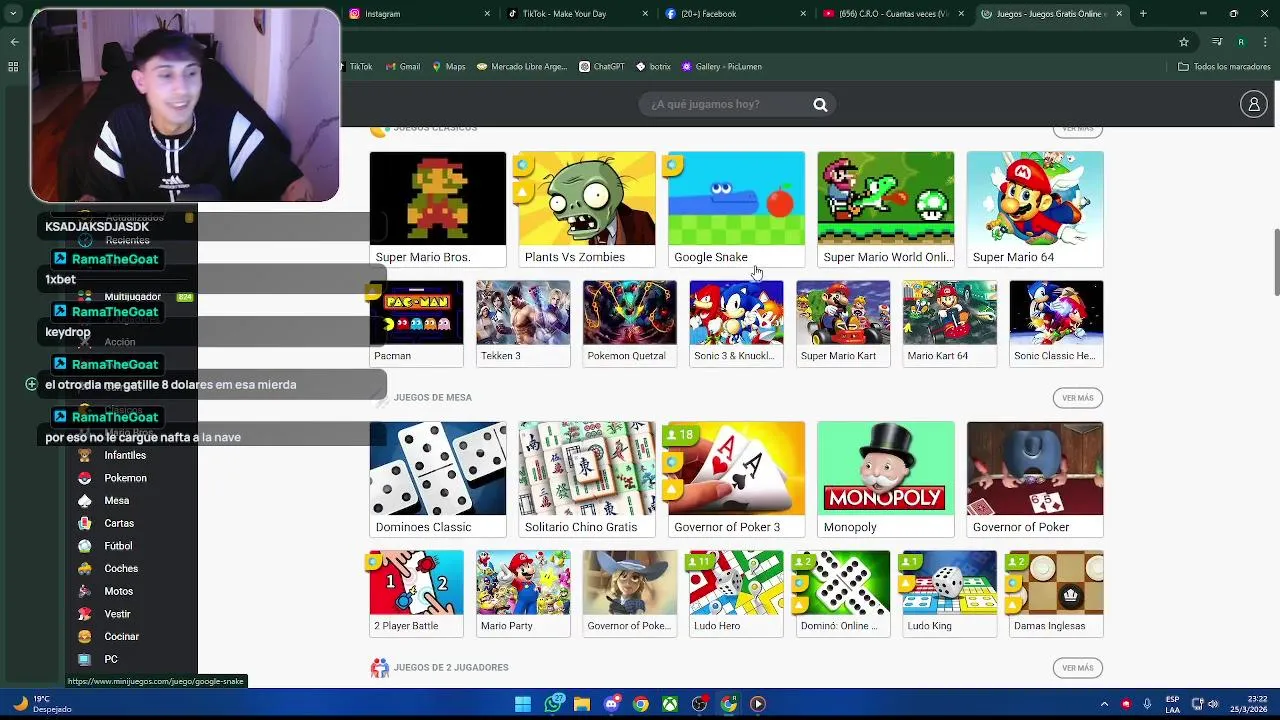Open File Explorer from the taskbar
The width and height of the screenshot is (1280, 720).
582,704
